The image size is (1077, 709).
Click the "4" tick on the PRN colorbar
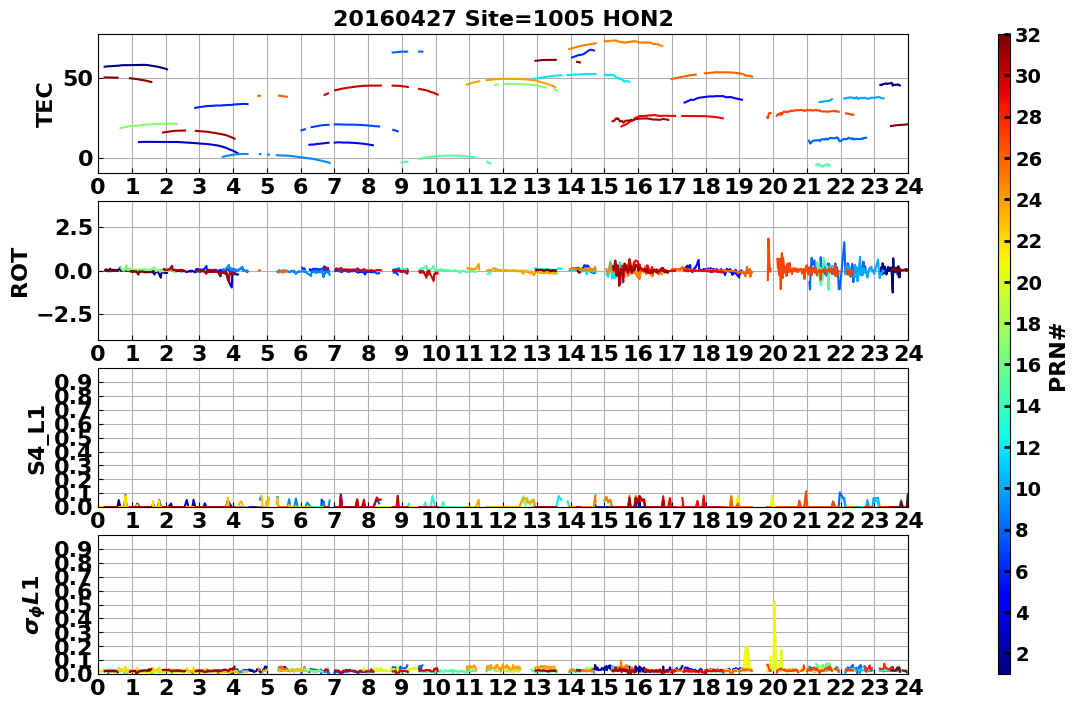(x=1022, y=612)
